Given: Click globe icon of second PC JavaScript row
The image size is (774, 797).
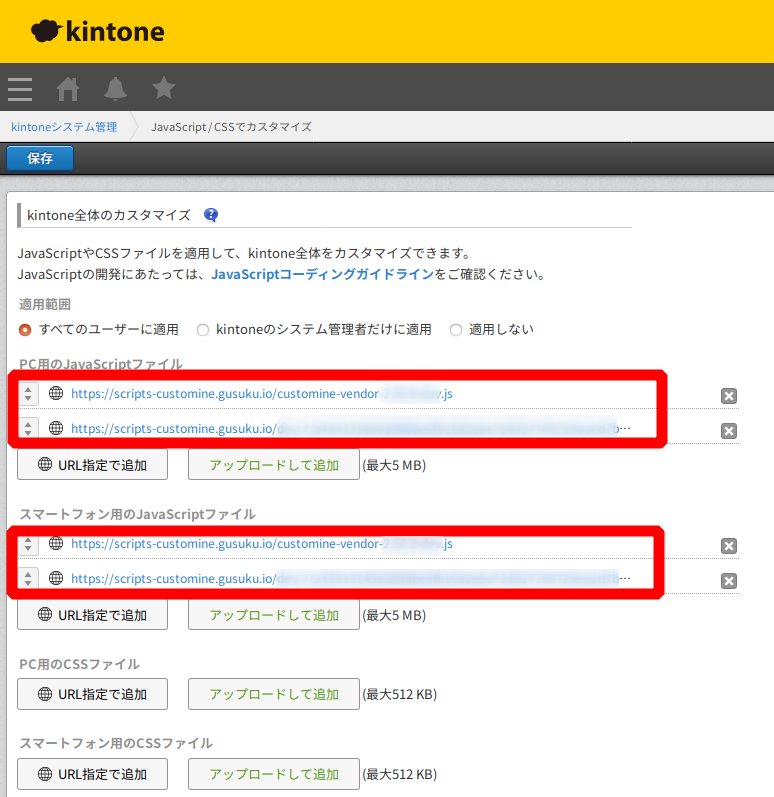Looking at the screenshot, I should pos(56,428).
